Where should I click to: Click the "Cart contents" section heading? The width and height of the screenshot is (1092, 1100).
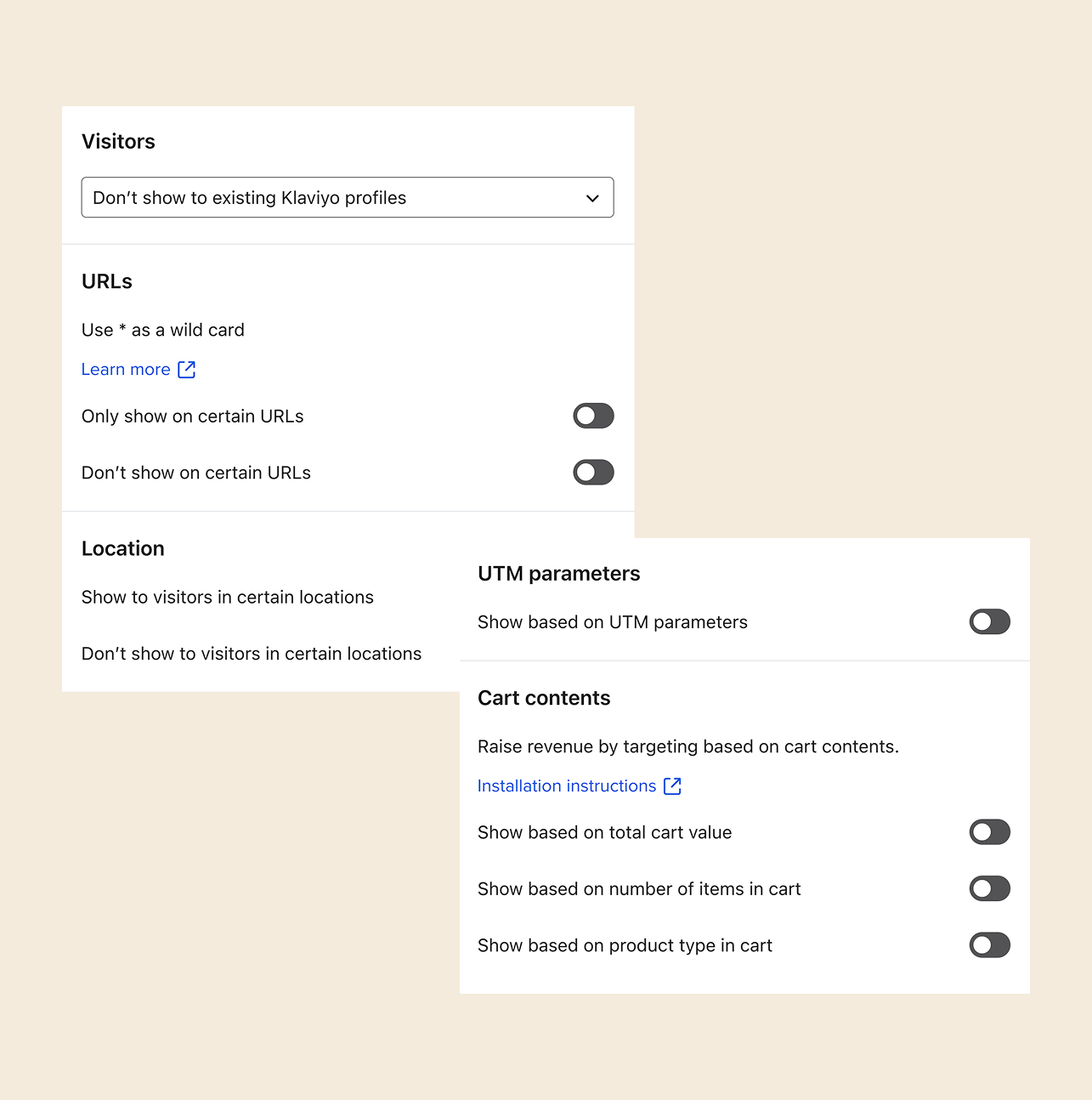click(544, 698)
